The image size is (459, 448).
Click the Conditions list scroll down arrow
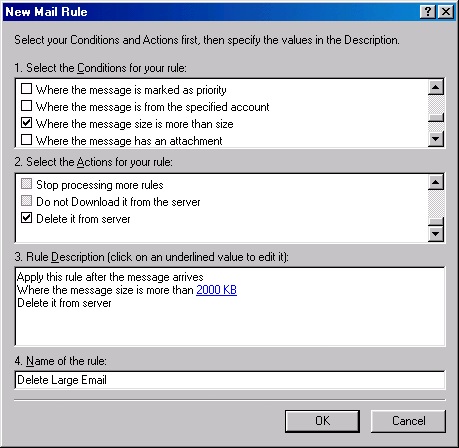(x=436, y=138)
